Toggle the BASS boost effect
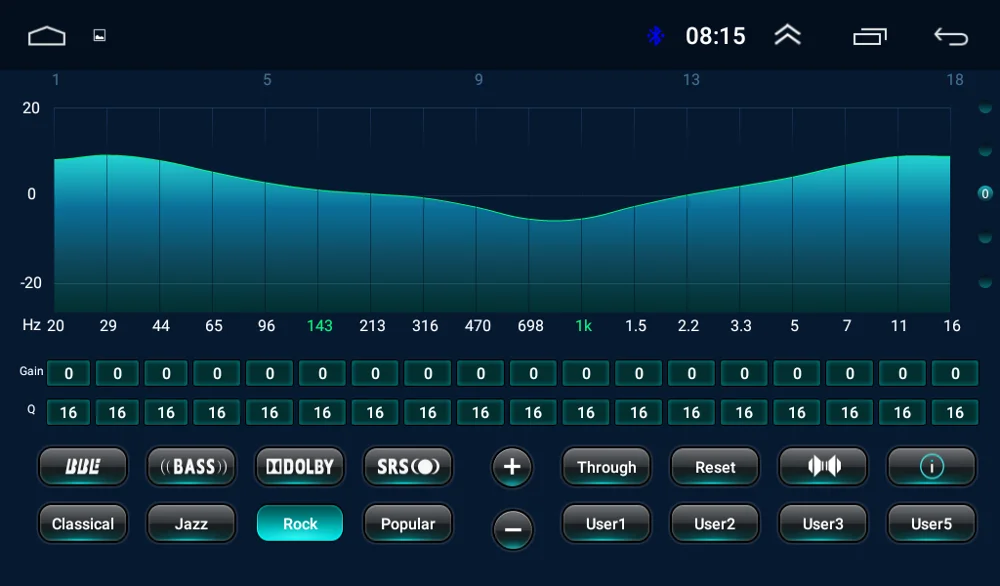This screenshot has height=586, width=1000. pyautogui.click(x=191, y=467)
